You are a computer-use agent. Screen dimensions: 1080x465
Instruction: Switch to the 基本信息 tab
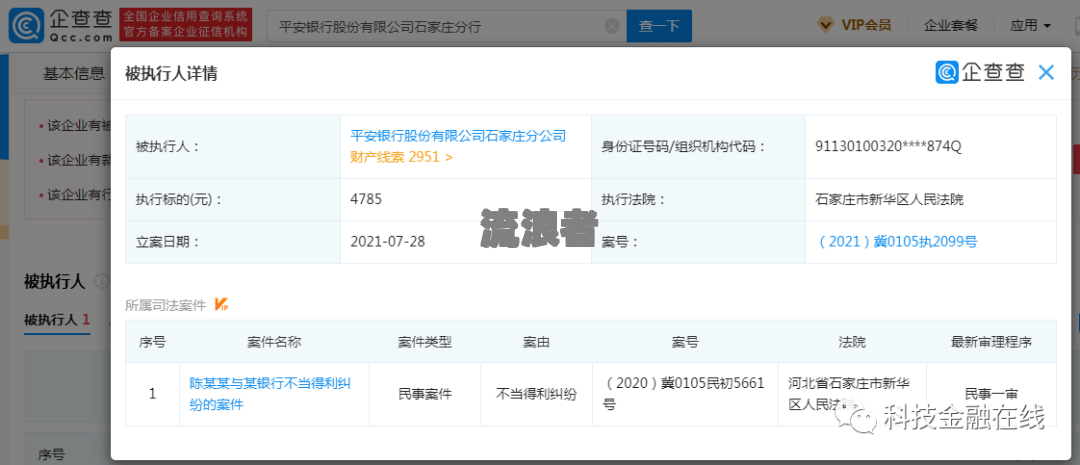74,74
